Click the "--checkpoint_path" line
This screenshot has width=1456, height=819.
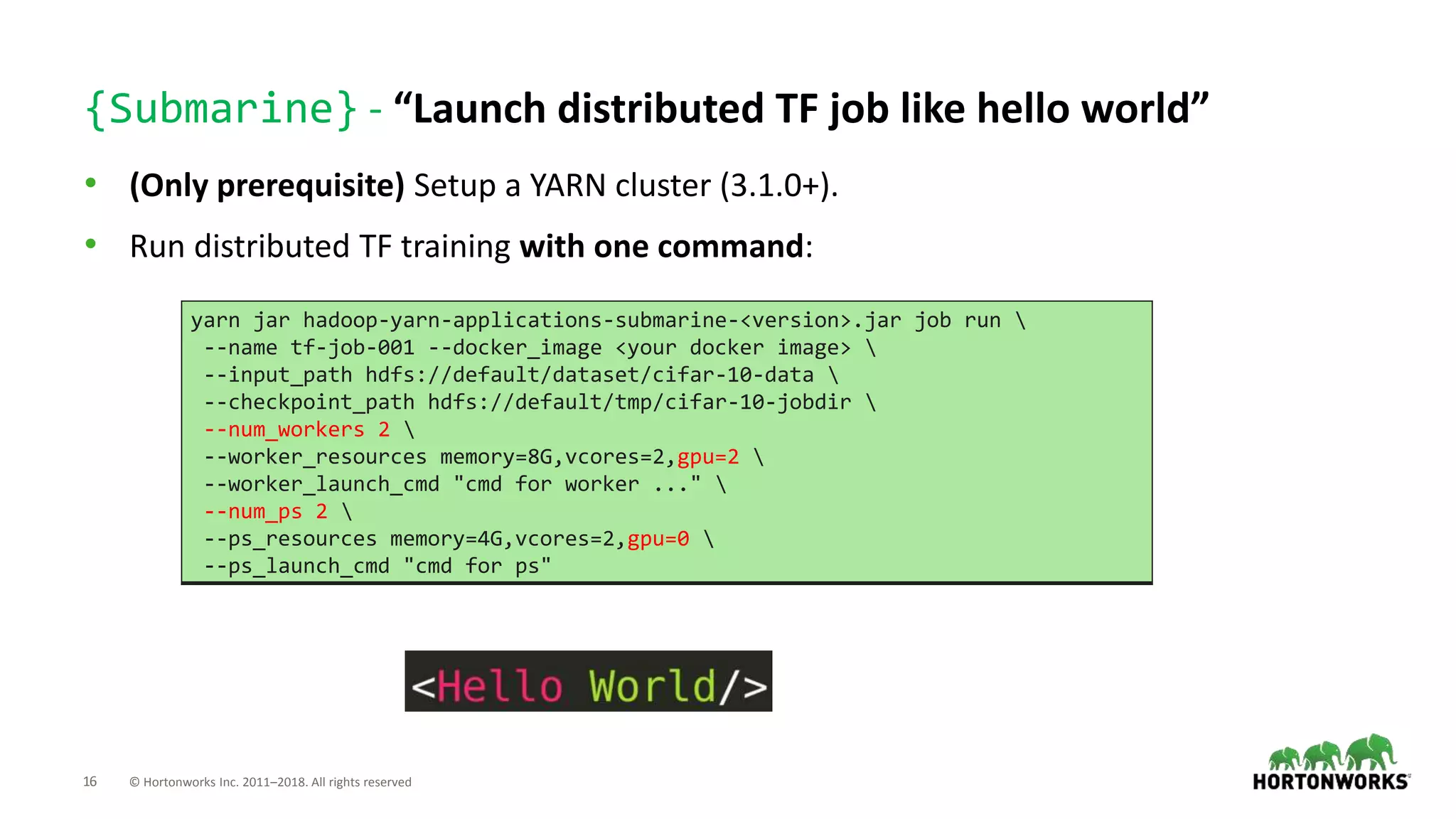point(540,402)
